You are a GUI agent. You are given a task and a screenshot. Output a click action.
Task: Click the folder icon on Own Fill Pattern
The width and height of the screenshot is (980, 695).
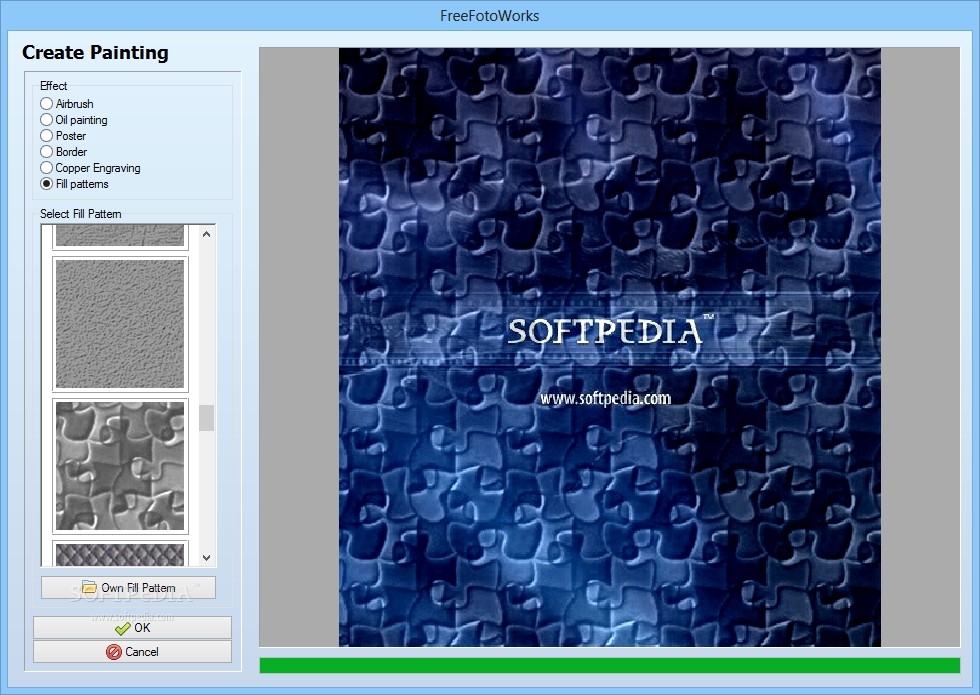pos(89,588)
